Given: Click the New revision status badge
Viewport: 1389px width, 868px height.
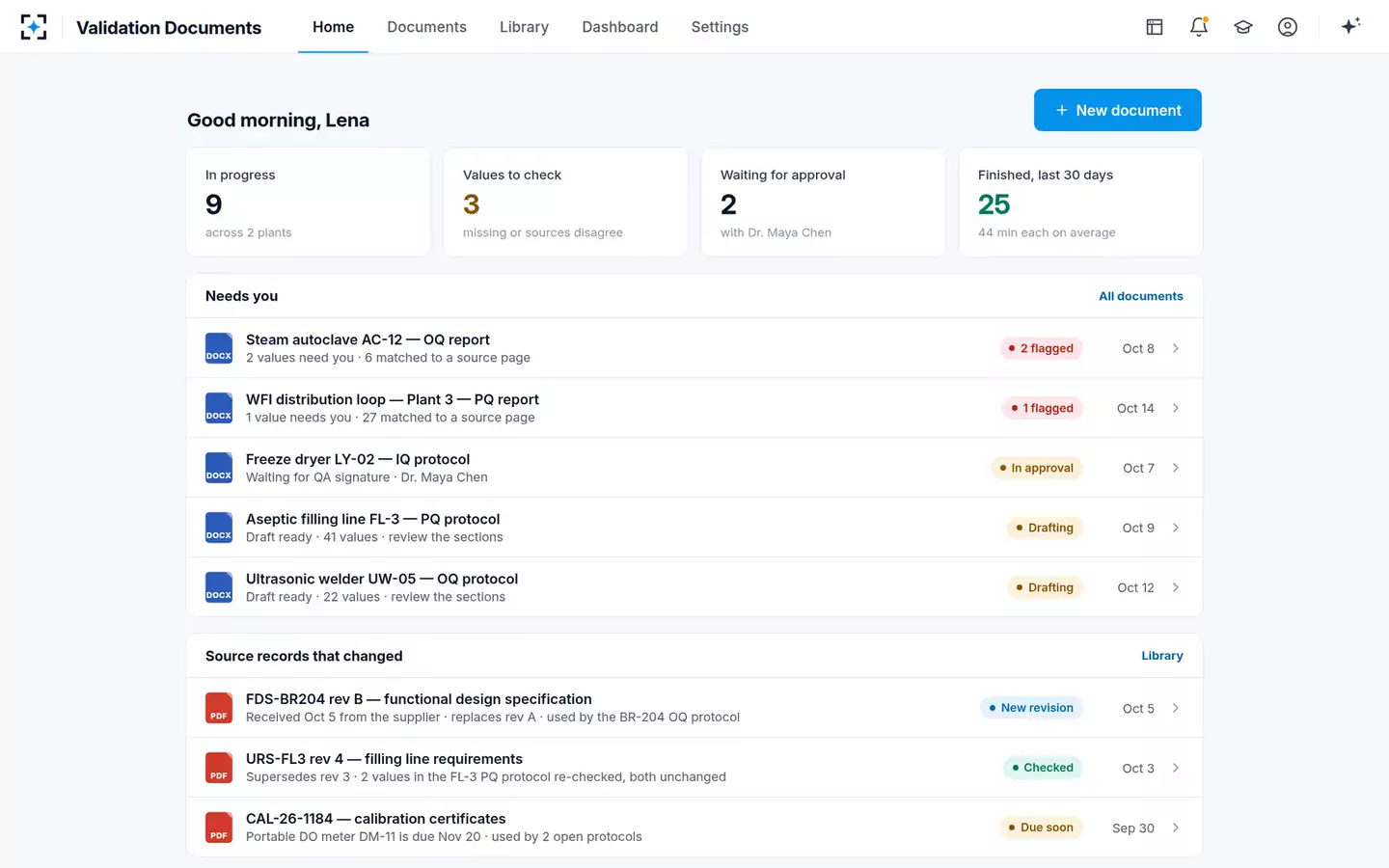Looking at the screenshot, I should pos(1031,708).
